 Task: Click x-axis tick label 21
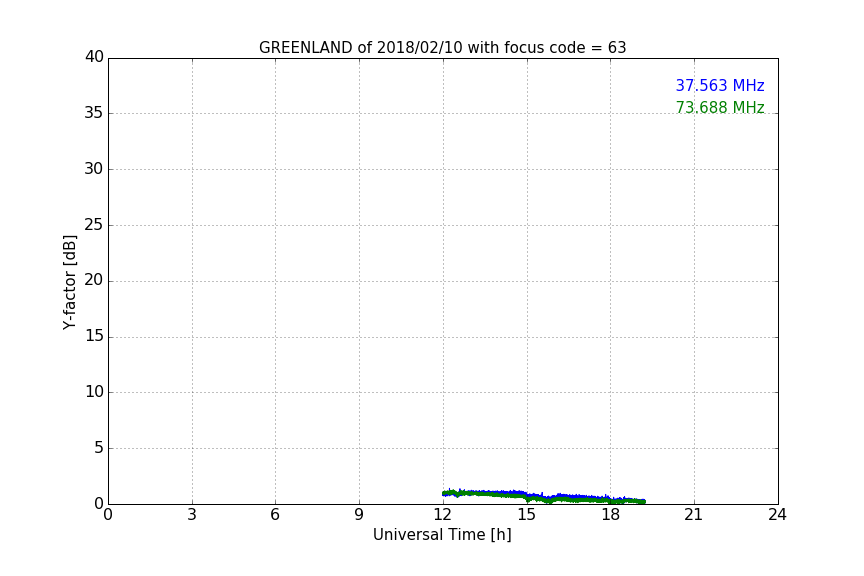click(x=694, y=515)
